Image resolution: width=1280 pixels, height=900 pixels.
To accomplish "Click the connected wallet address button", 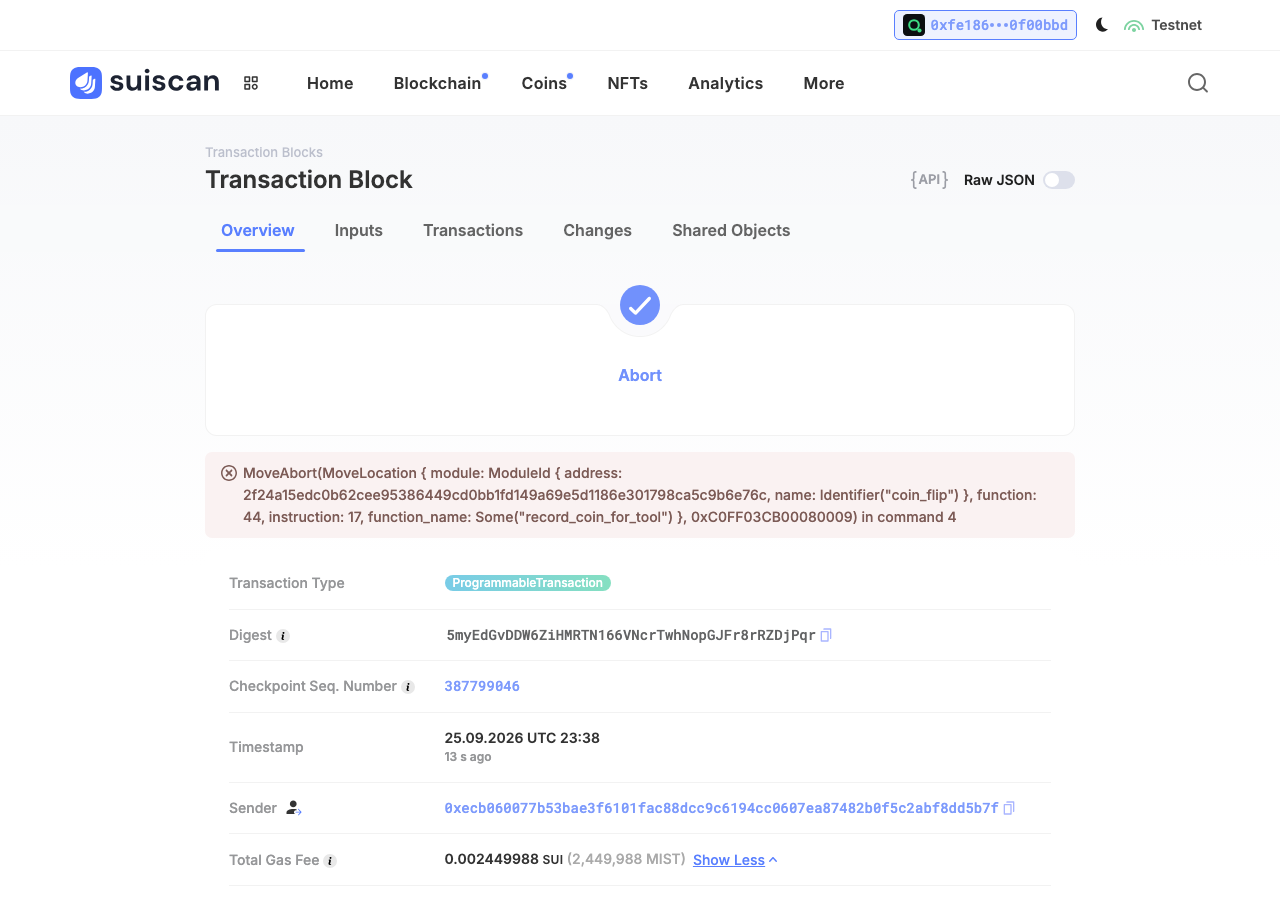I will pyautogui.click(x=985, y=25).
